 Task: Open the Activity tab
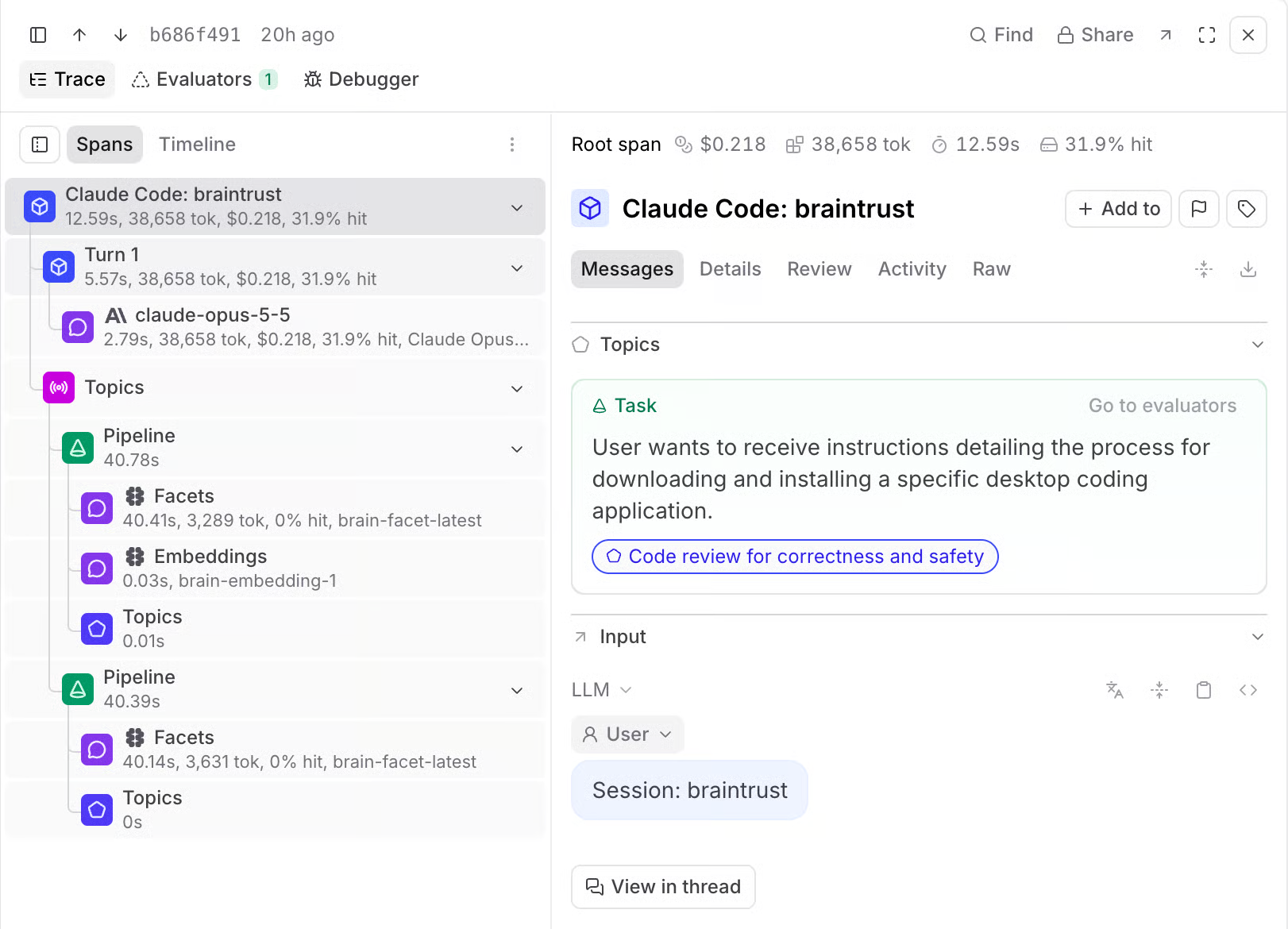point(912,269)
